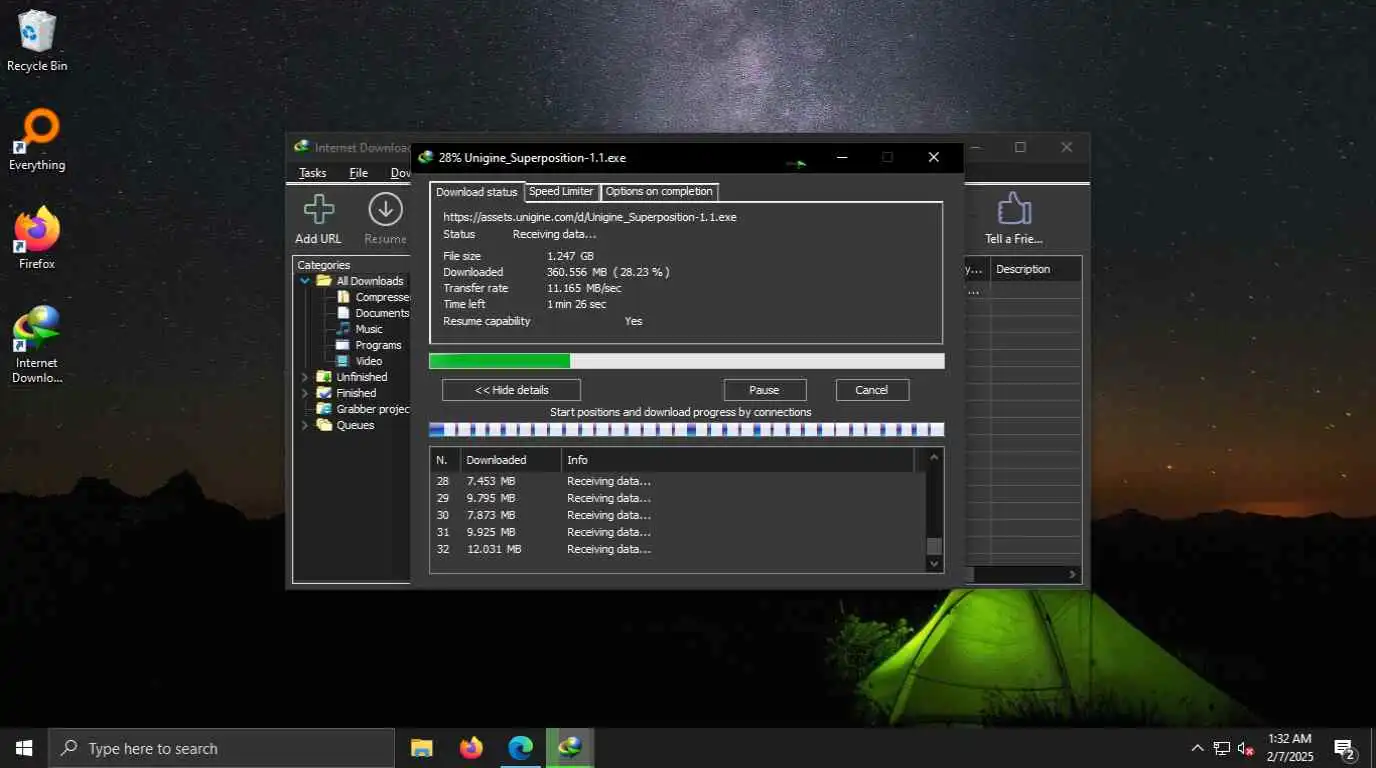Click the Resume download arrow icon
The image size is (1376, 768).
tap(385, 210)
